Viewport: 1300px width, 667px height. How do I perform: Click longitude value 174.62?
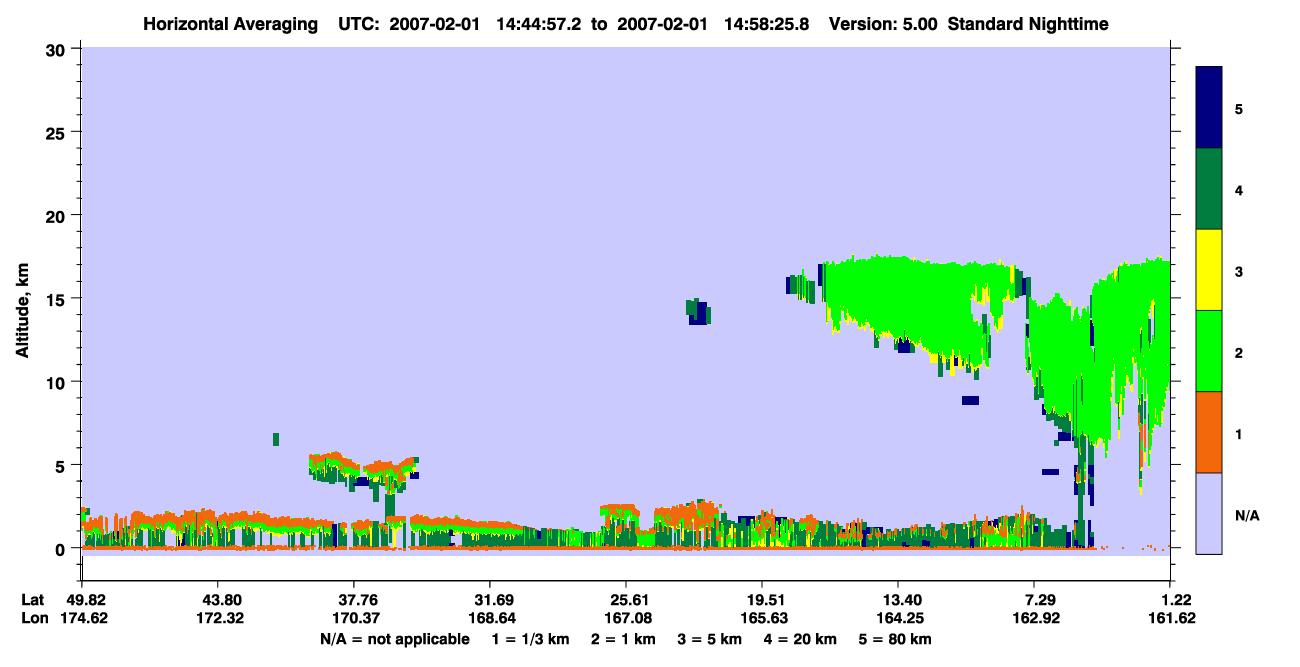(82, 618)
